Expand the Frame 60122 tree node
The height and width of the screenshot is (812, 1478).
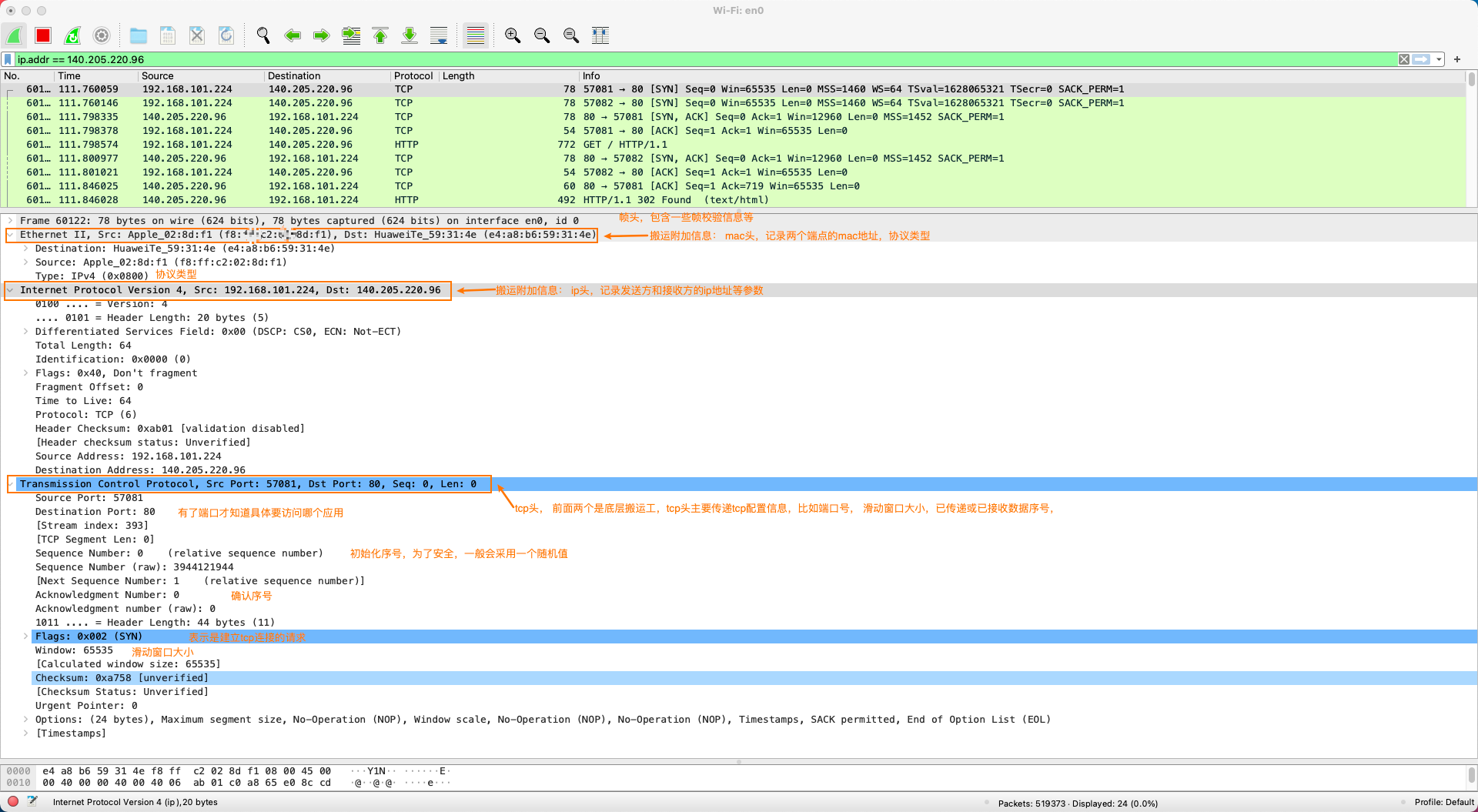[x=10, y=221]
